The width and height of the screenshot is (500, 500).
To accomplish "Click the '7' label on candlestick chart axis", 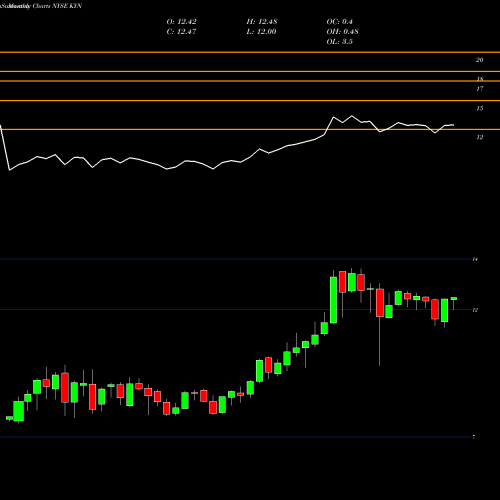I will click(x=474, y=437).
